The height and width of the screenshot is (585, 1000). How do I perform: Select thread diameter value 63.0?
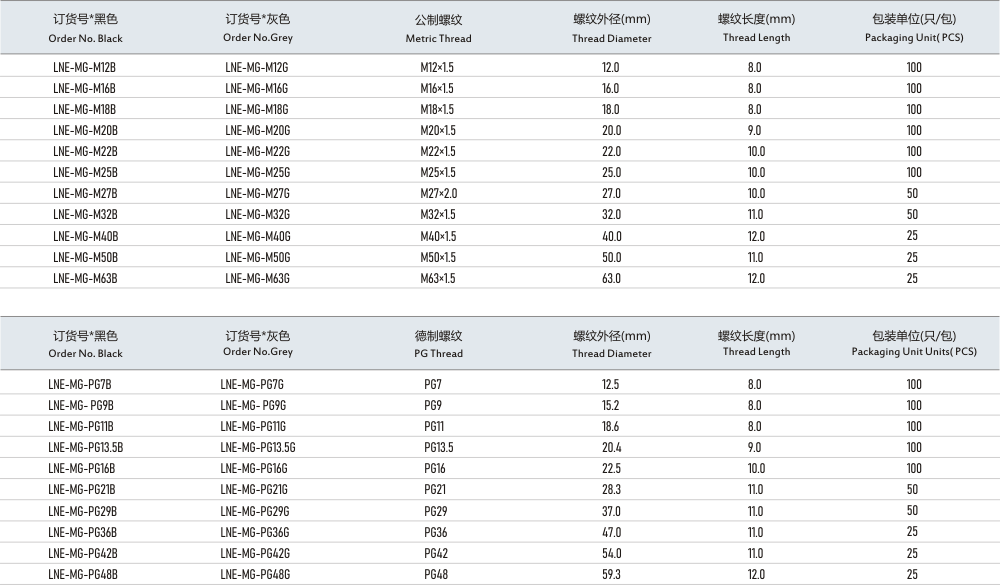[x=611, y=279]
